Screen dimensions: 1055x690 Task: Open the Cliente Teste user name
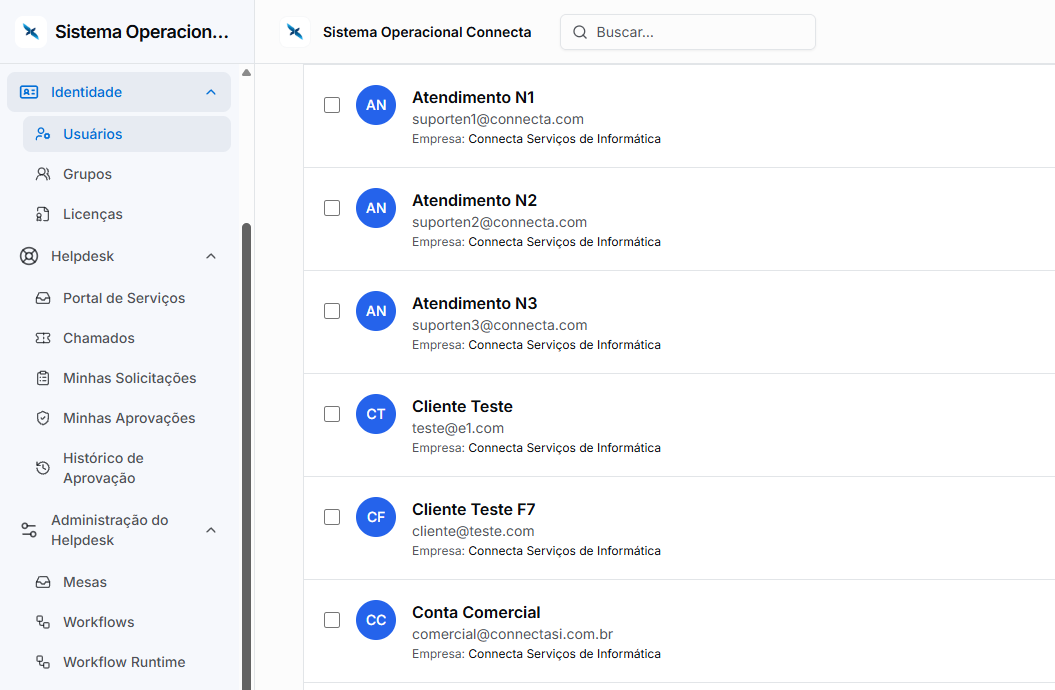(x=462, y=406)
